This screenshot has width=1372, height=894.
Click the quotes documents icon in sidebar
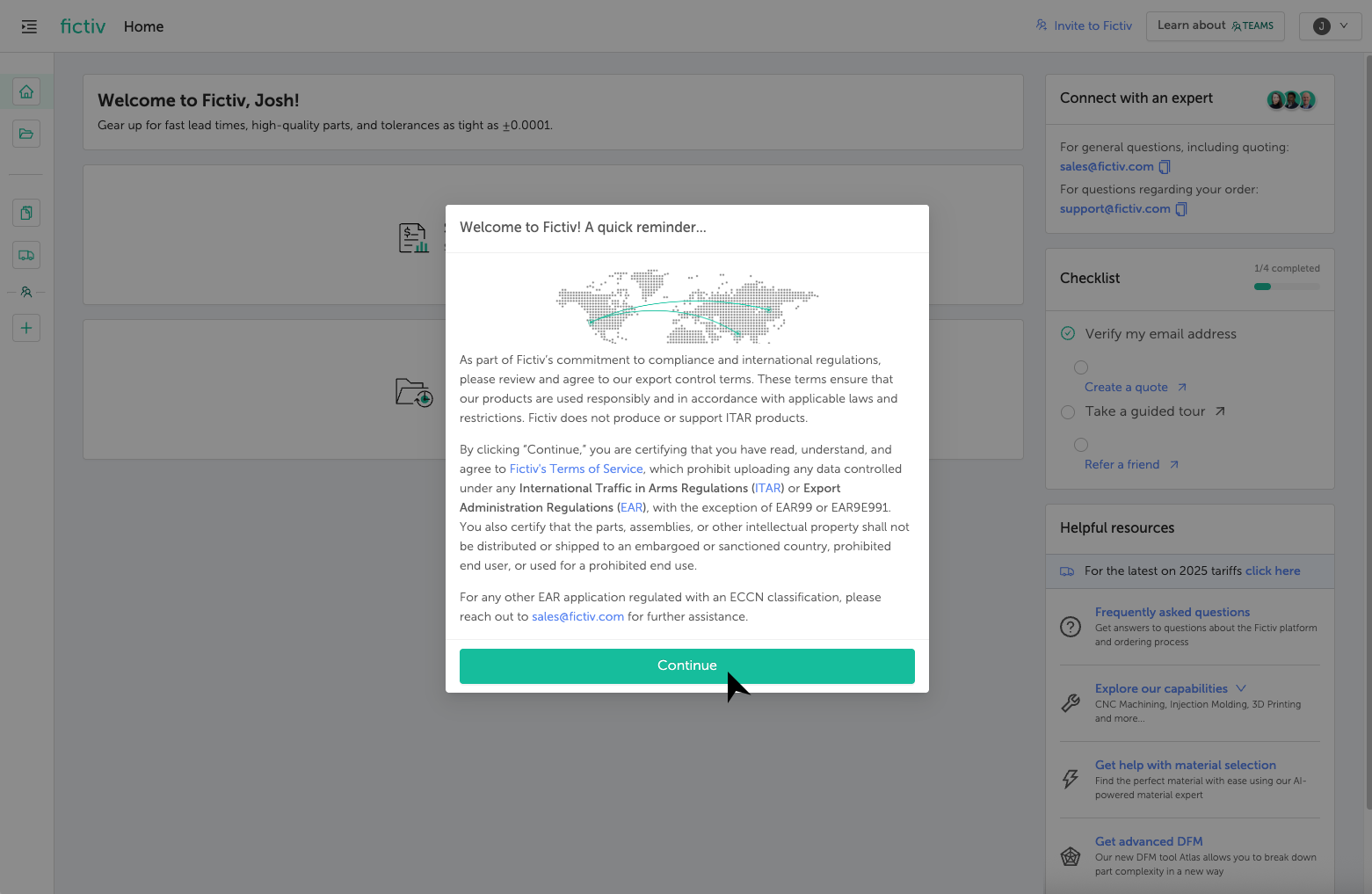click(26, 212)
